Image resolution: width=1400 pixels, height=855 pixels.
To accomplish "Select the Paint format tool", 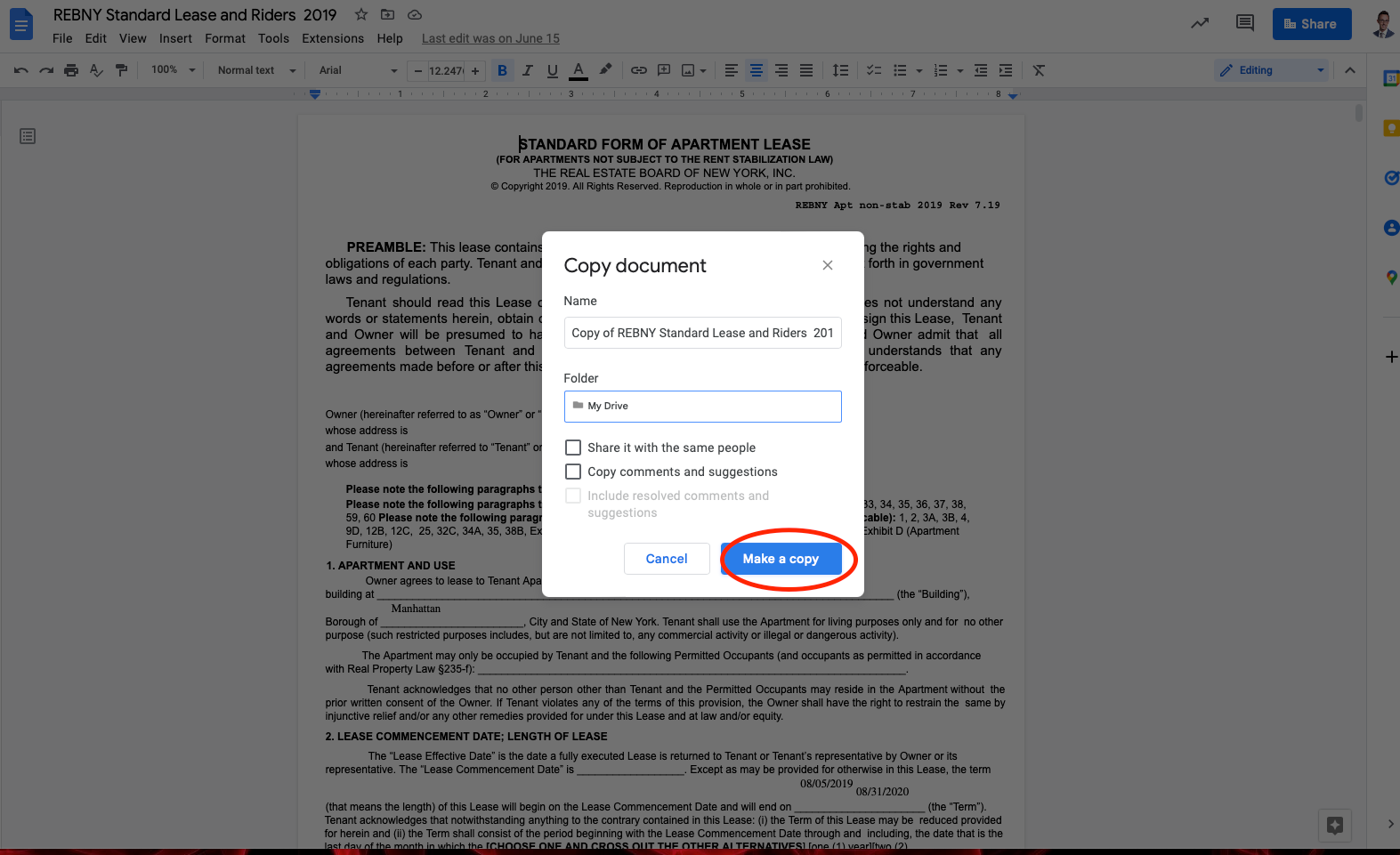I will pos(122,70).
